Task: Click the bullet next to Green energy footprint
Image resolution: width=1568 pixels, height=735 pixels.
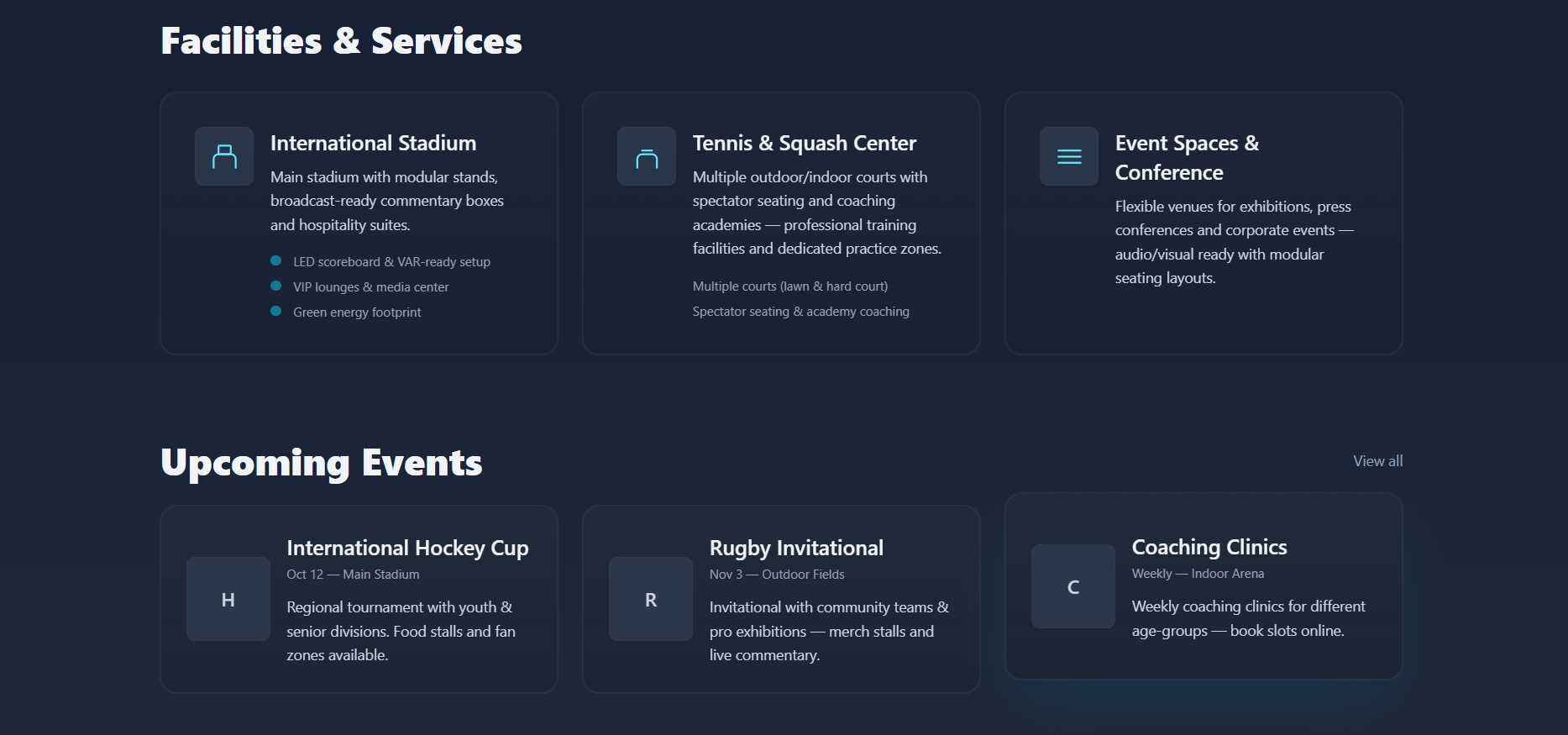Action: coord(276,311)
